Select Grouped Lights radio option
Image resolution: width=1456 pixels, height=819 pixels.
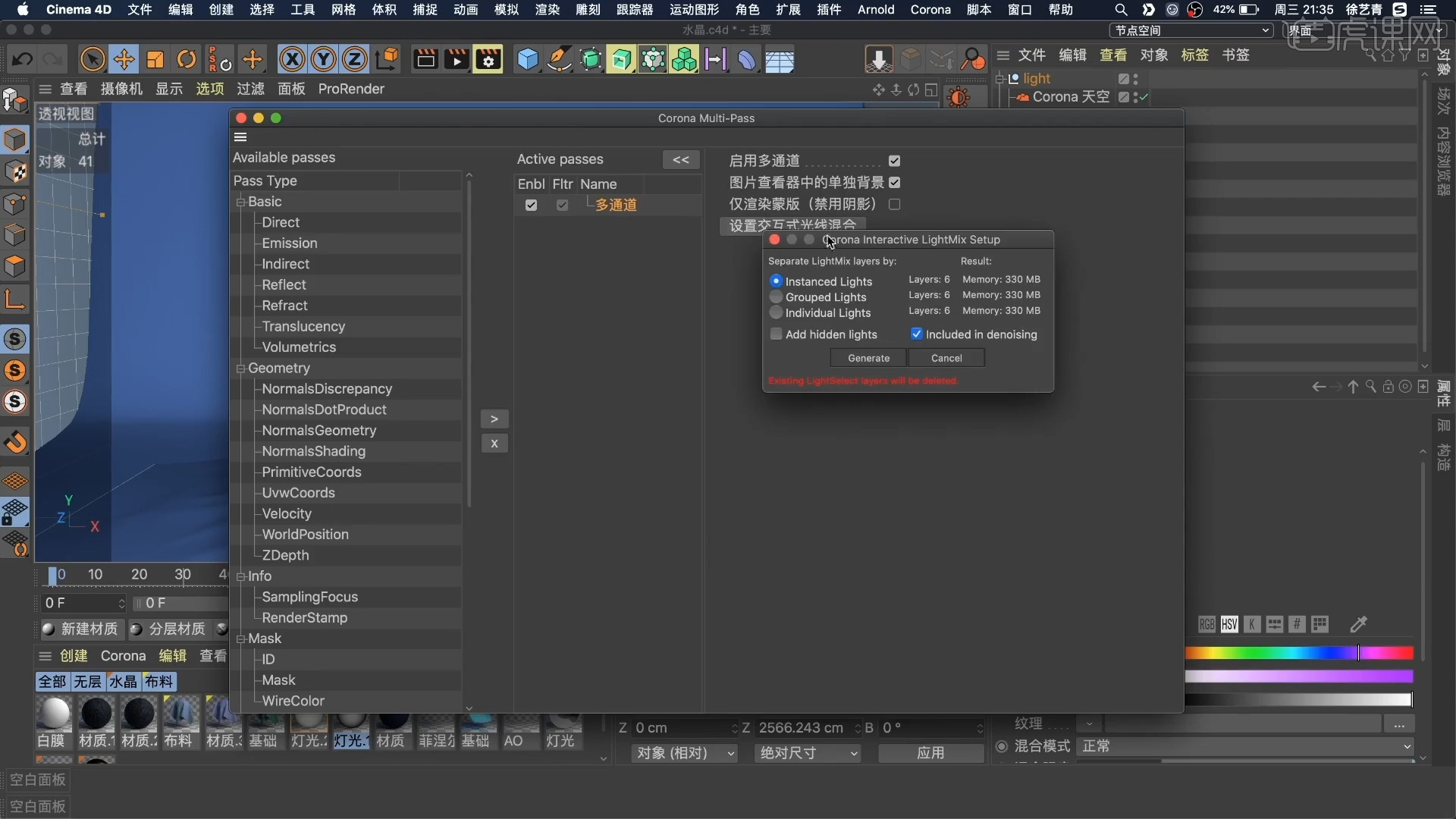tap(776, 297)
